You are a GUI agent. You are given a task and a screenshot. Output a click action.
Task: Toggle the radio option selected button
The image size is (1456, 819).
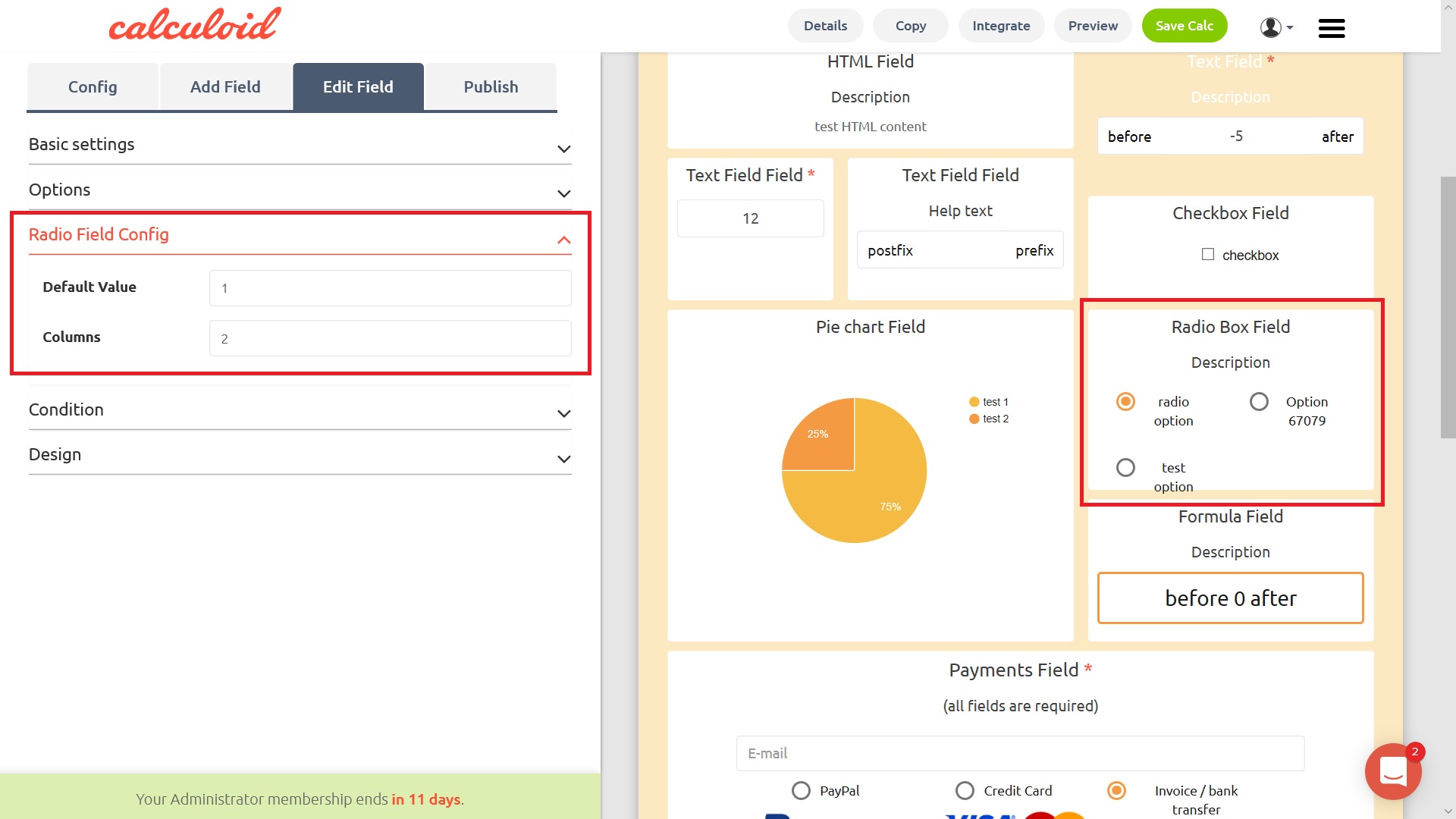click(1125, 401)
